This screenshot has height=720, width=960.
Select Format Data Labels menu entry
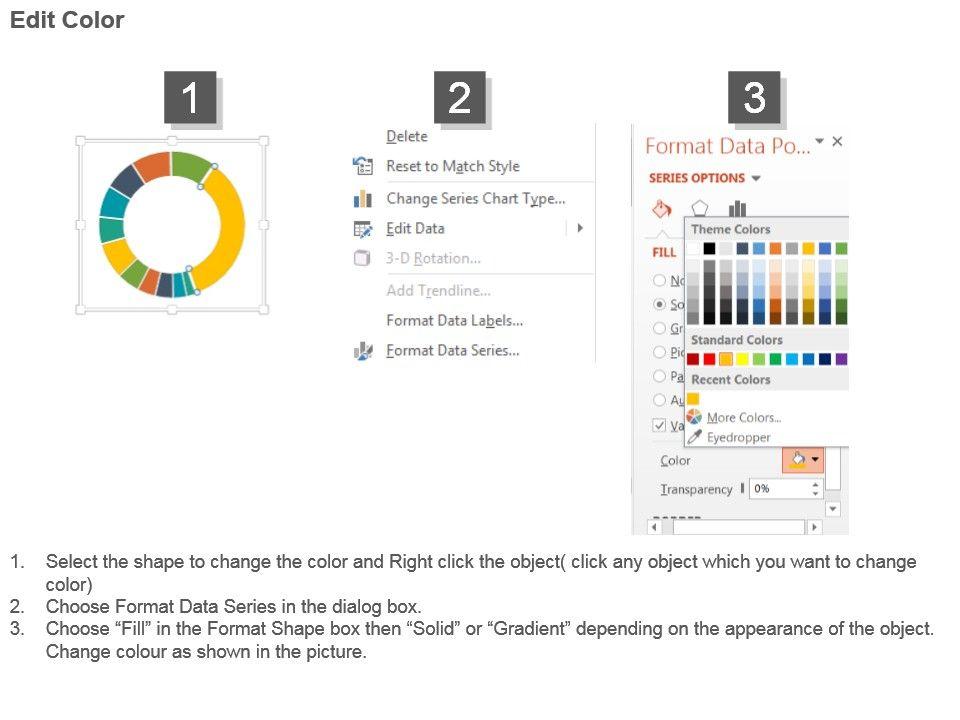click(454, 320)
